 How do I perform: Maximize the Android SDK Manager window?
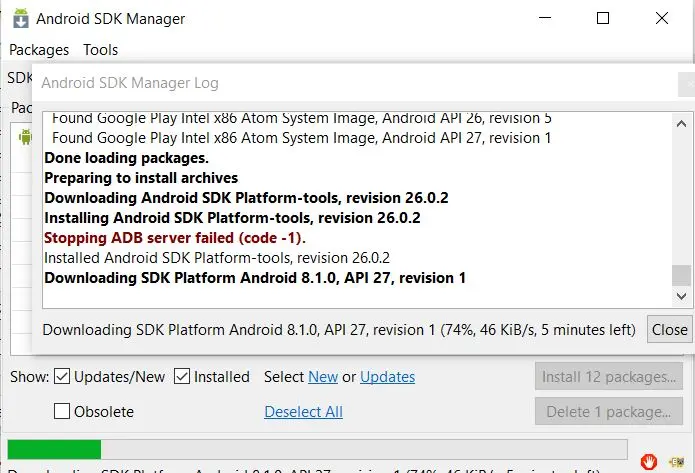tap(603, 18)
